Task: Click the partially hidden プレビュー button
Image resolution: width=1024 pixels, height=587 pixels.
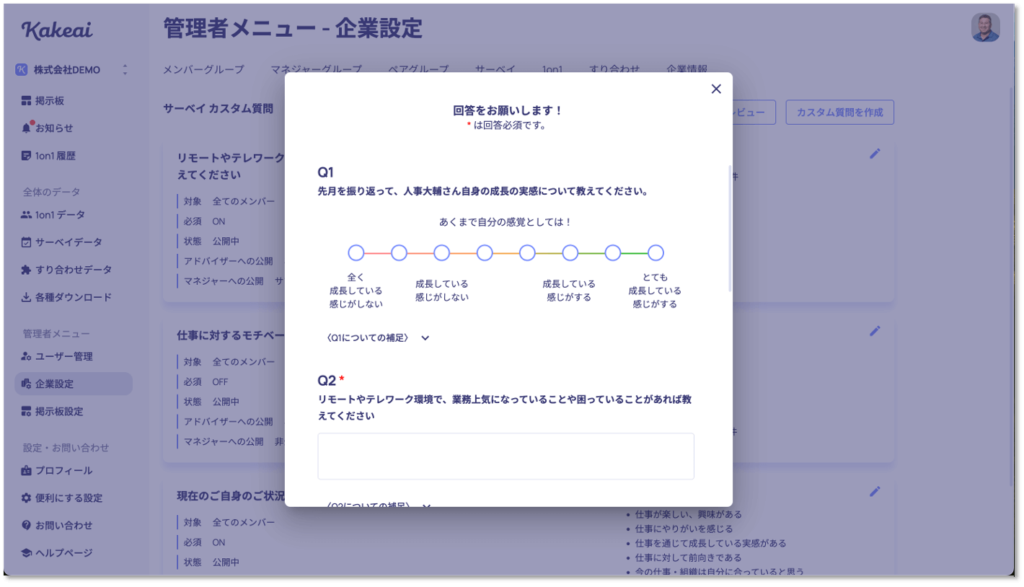Action: [754, 112]
